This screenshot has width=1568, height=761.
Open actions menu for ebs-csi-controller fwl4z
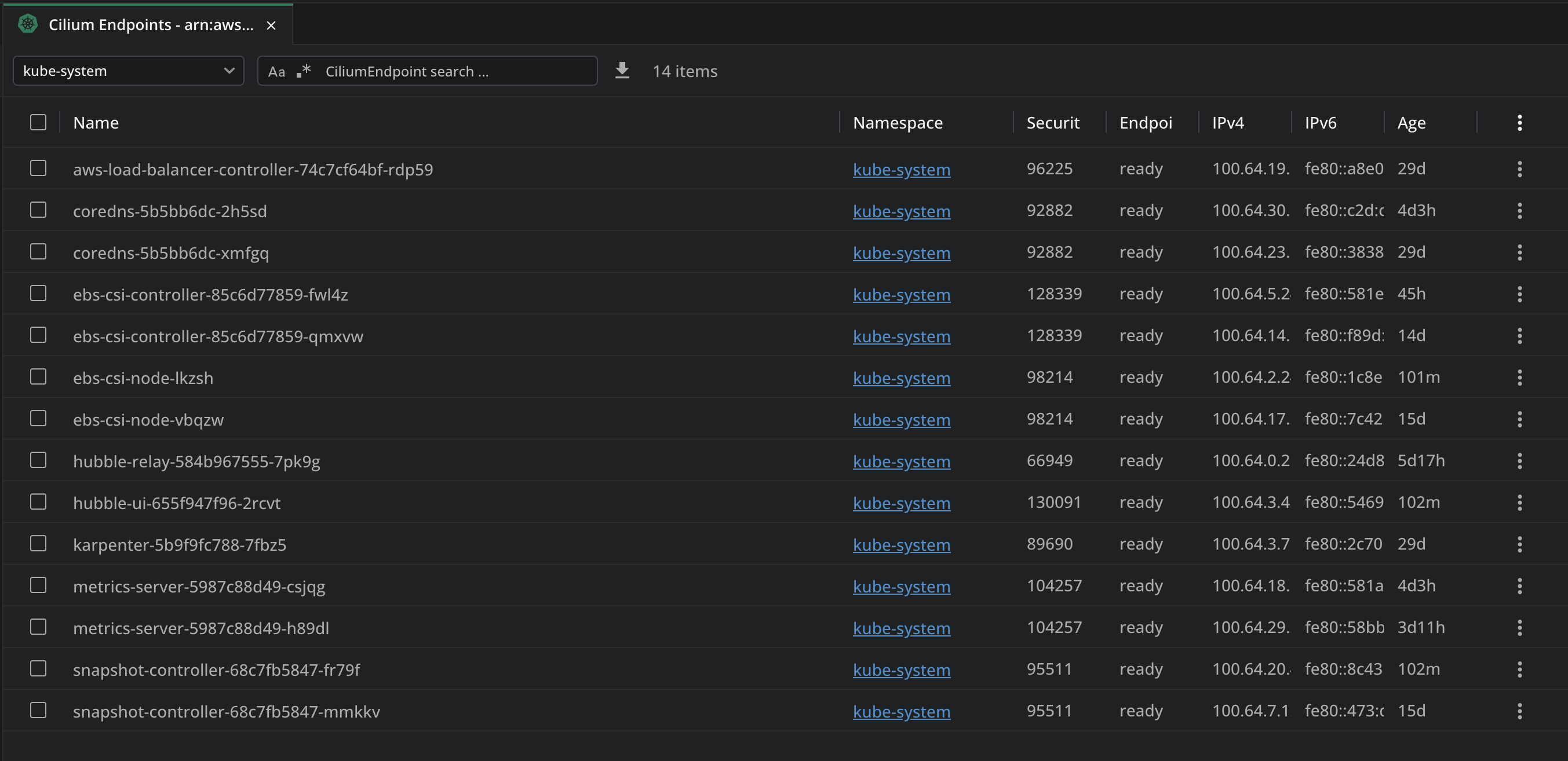pos(1519,294)
